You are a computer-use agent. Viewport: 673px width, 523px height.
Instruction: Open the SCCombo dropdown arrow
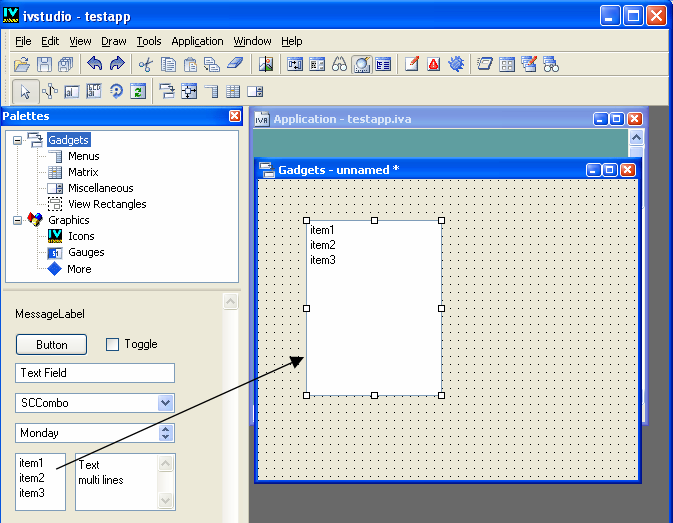166,403
